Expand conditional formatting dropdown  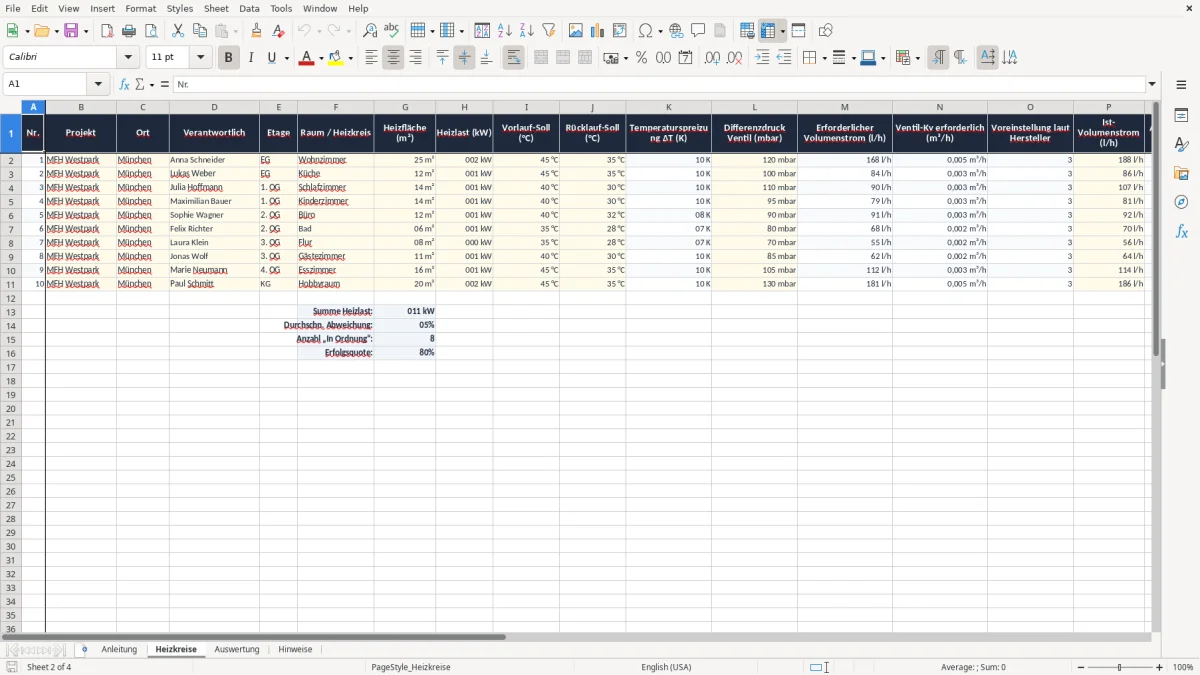(917, 58)
